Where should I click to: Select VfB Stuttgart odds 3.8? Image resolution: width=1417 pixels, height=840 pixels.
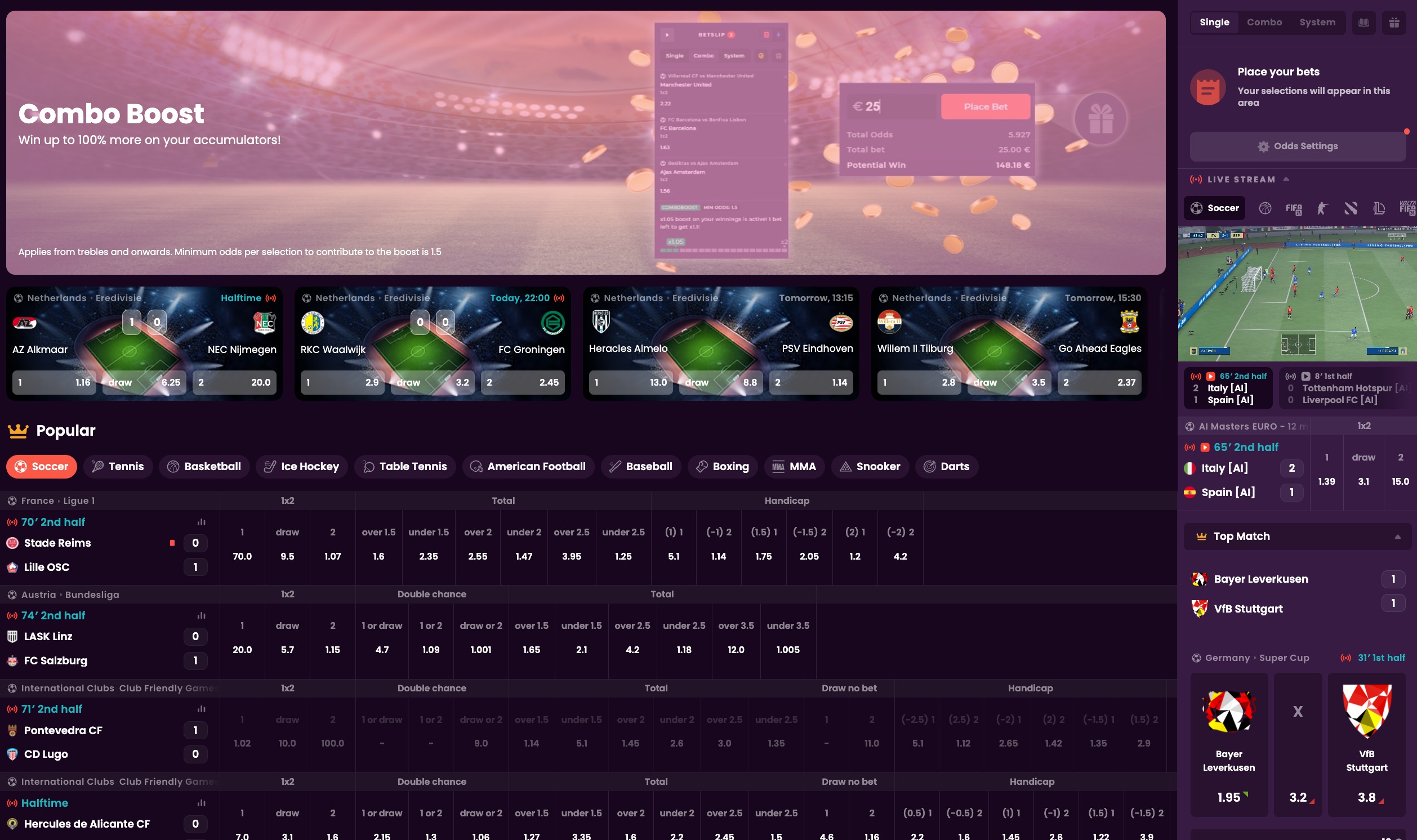[x=1366, y=744]
